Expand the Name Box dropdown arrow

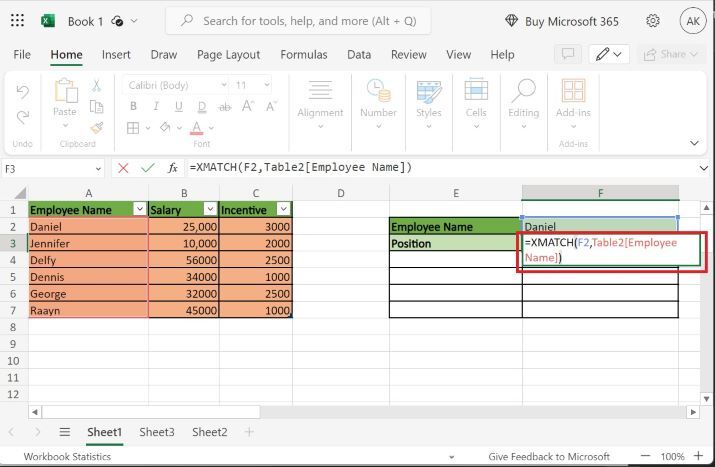tap(97, 168)
